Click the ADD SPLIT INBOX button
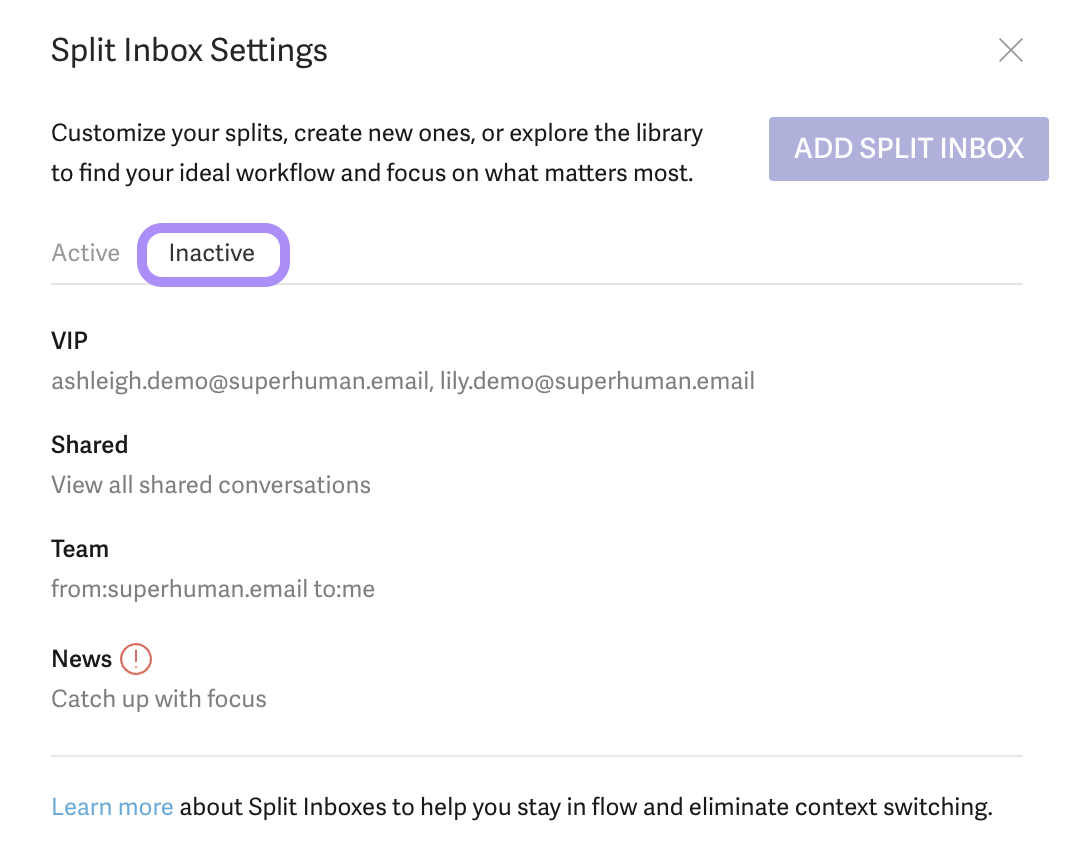 908,148
